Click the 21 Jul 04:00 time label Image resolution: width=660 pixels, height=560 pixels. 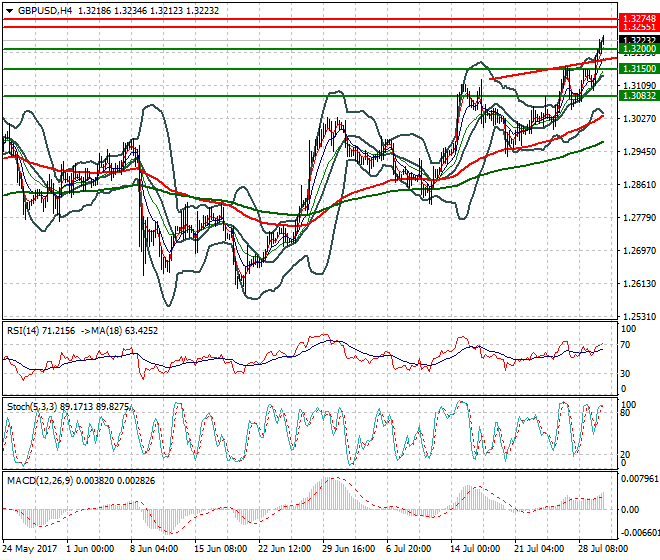539,549
